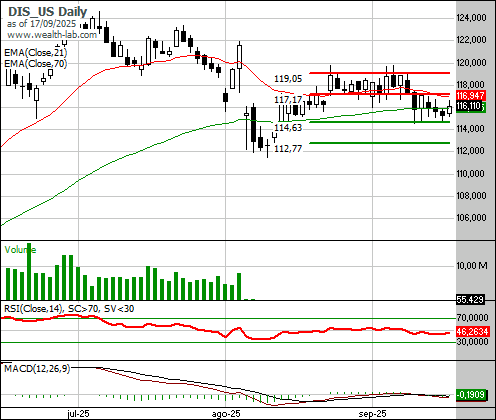This screenshot has width=496, height=420.
Task: Click the sep-25 date axis label
Action: [372, 414]
